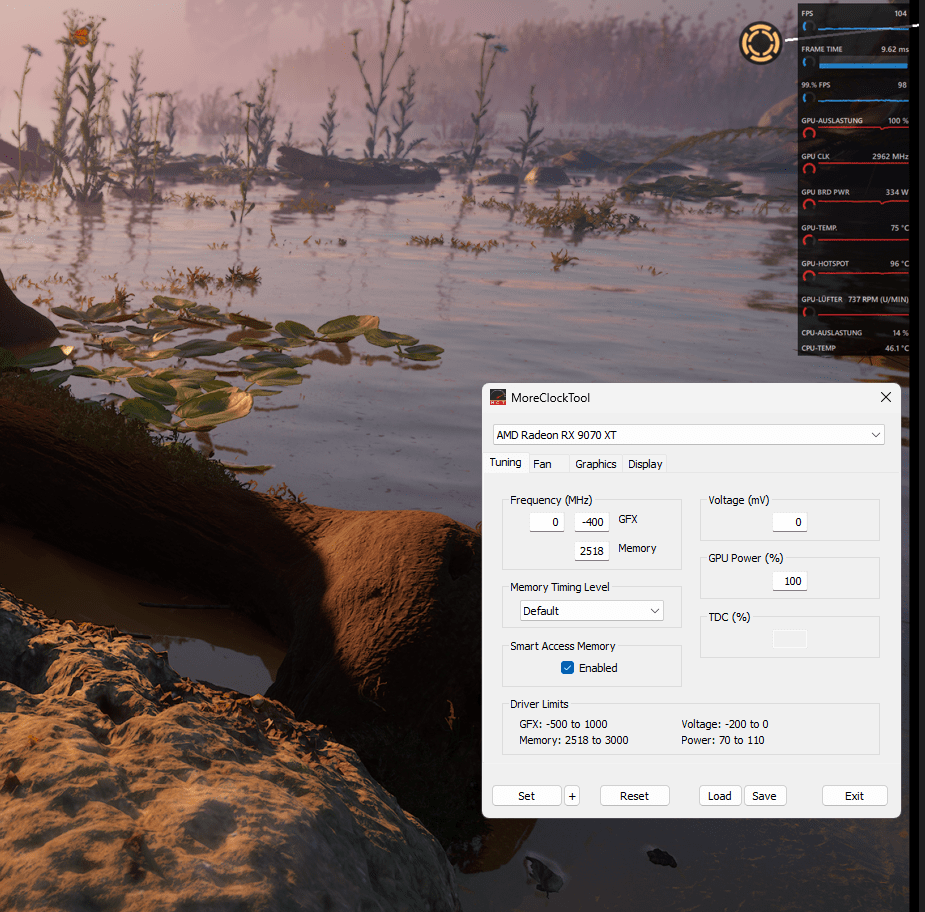
Task: Toggle the Smart Access Memory Enabled checkbox
Action: point(568,668)
